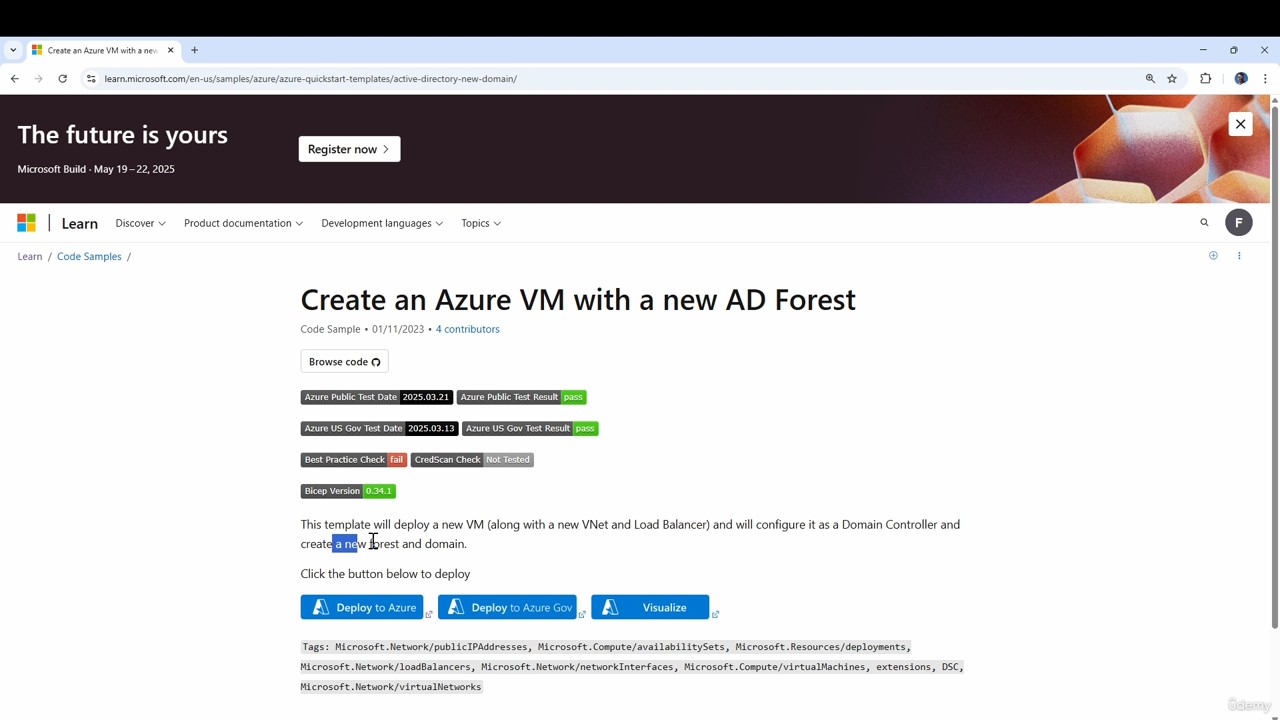Open Learn home link in header
Image resolution: width=1280 pixels, height=720 pixels.
[x=79, y=223]
